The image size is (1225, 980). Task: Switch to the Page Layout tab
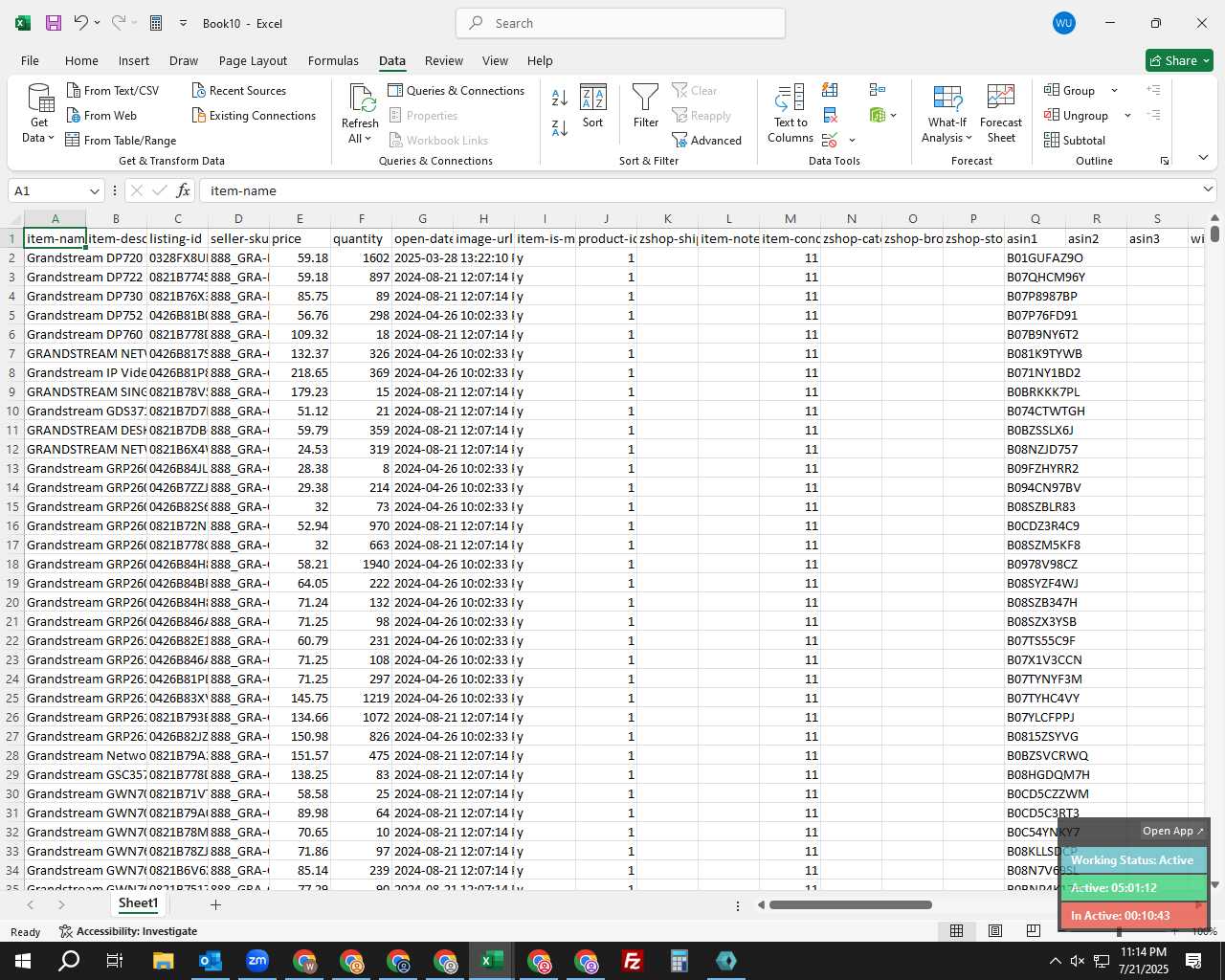[x=253, y=60]
